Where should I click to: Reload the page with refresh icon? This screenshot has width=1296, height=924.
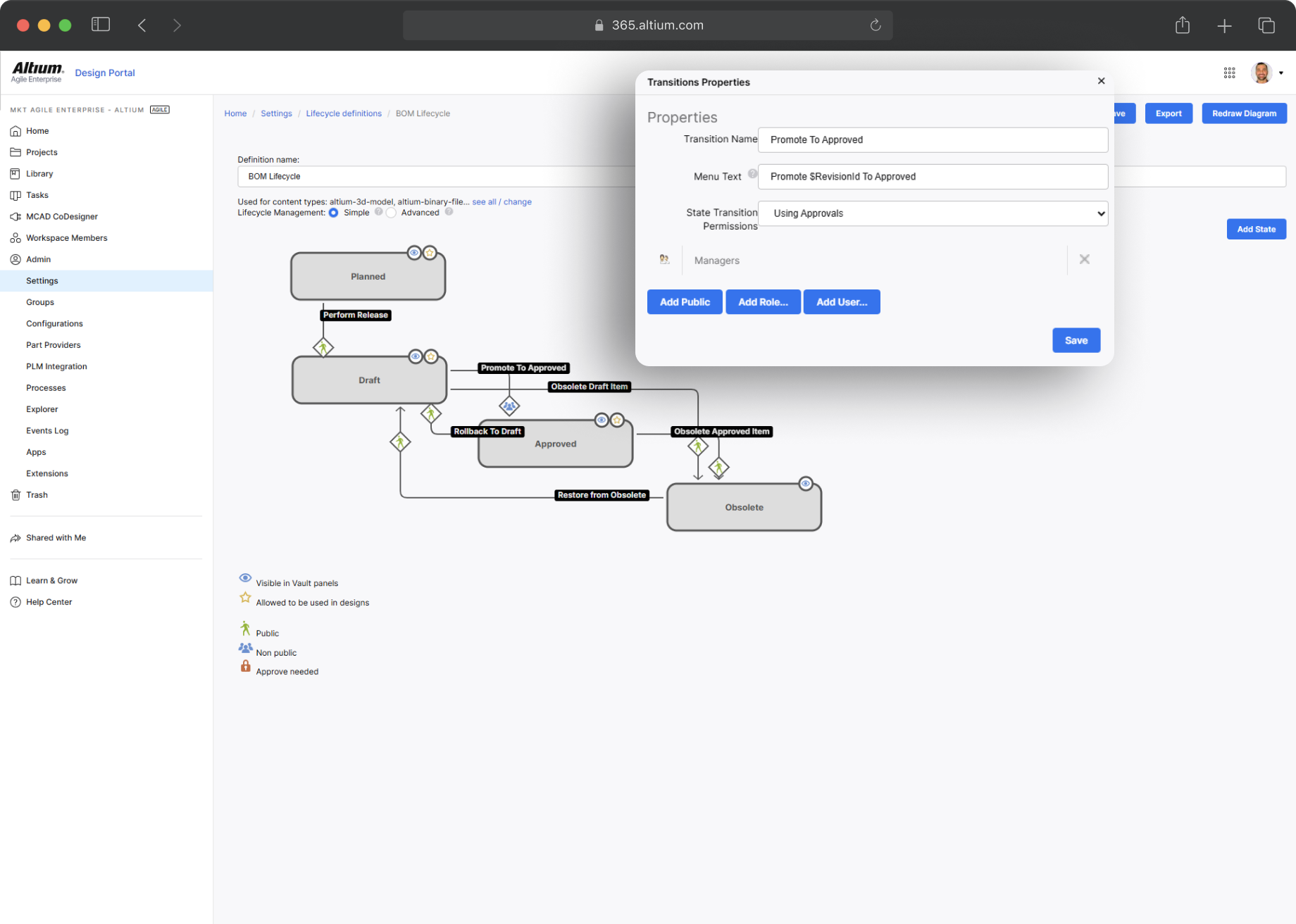[x=876, y=25]
